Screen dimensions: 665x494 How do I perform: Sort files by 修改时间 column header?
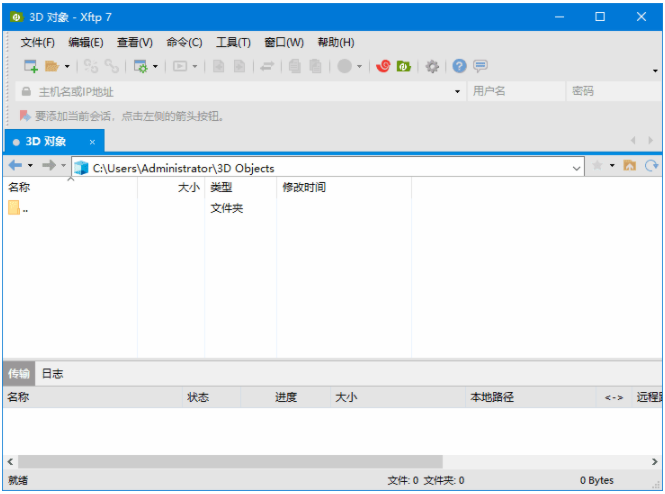(344, 187)
